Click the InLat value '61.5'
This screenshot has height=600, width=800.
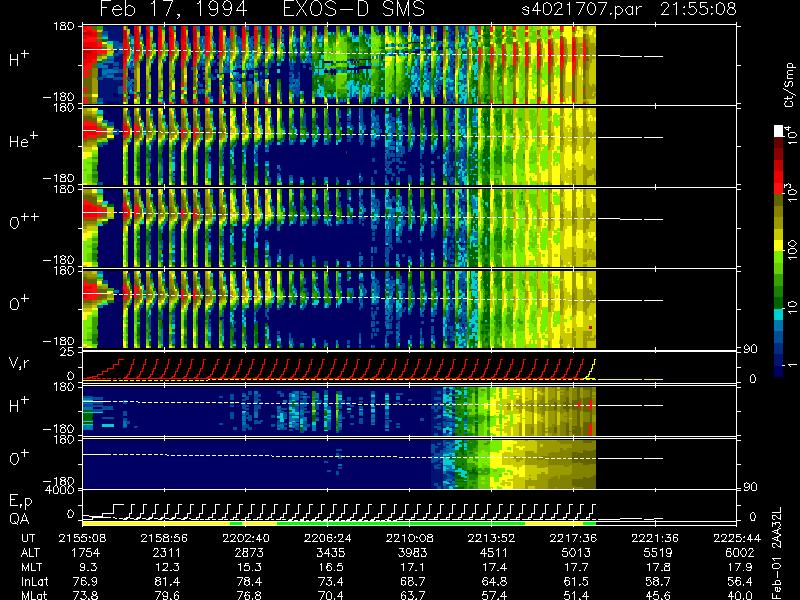click(576, 581)
